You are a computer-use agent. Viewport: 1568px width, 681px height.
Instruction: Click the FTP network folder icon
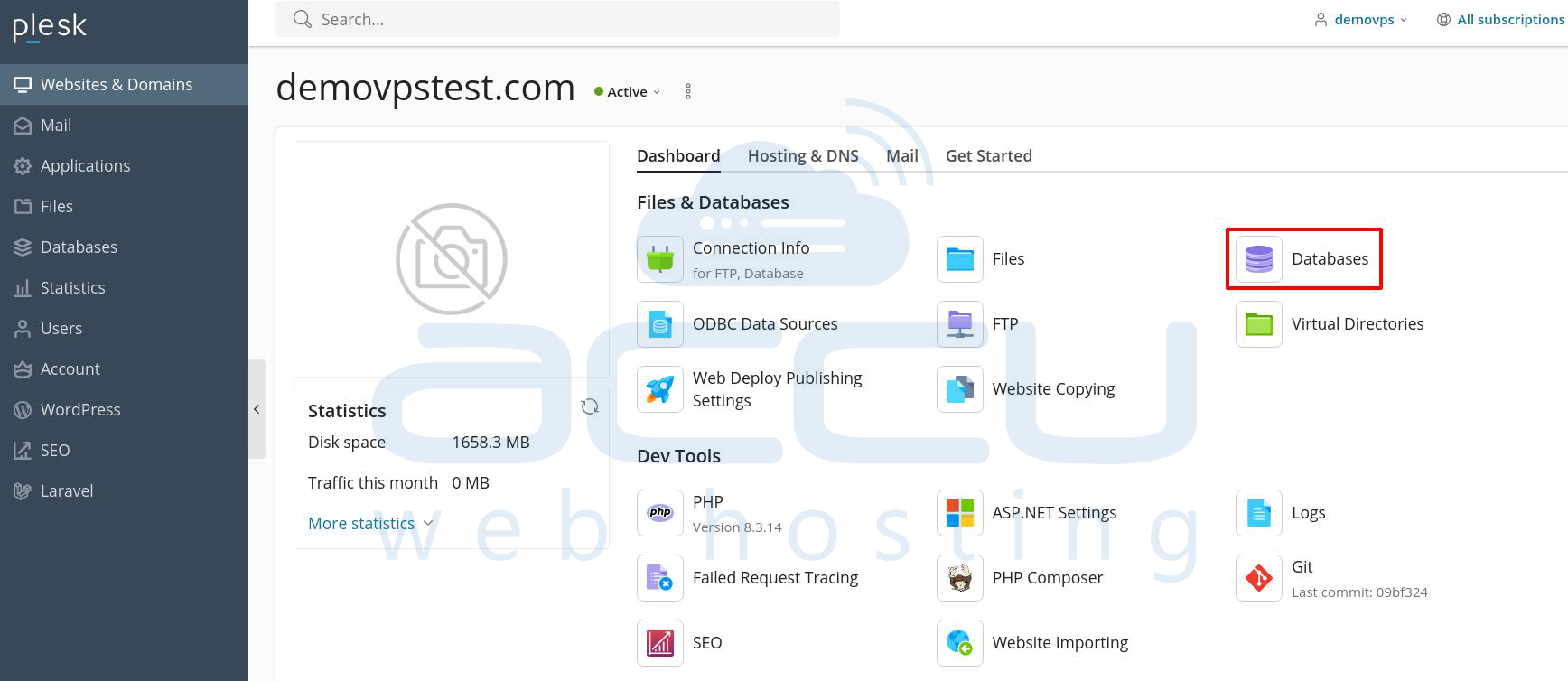point(960,324)
